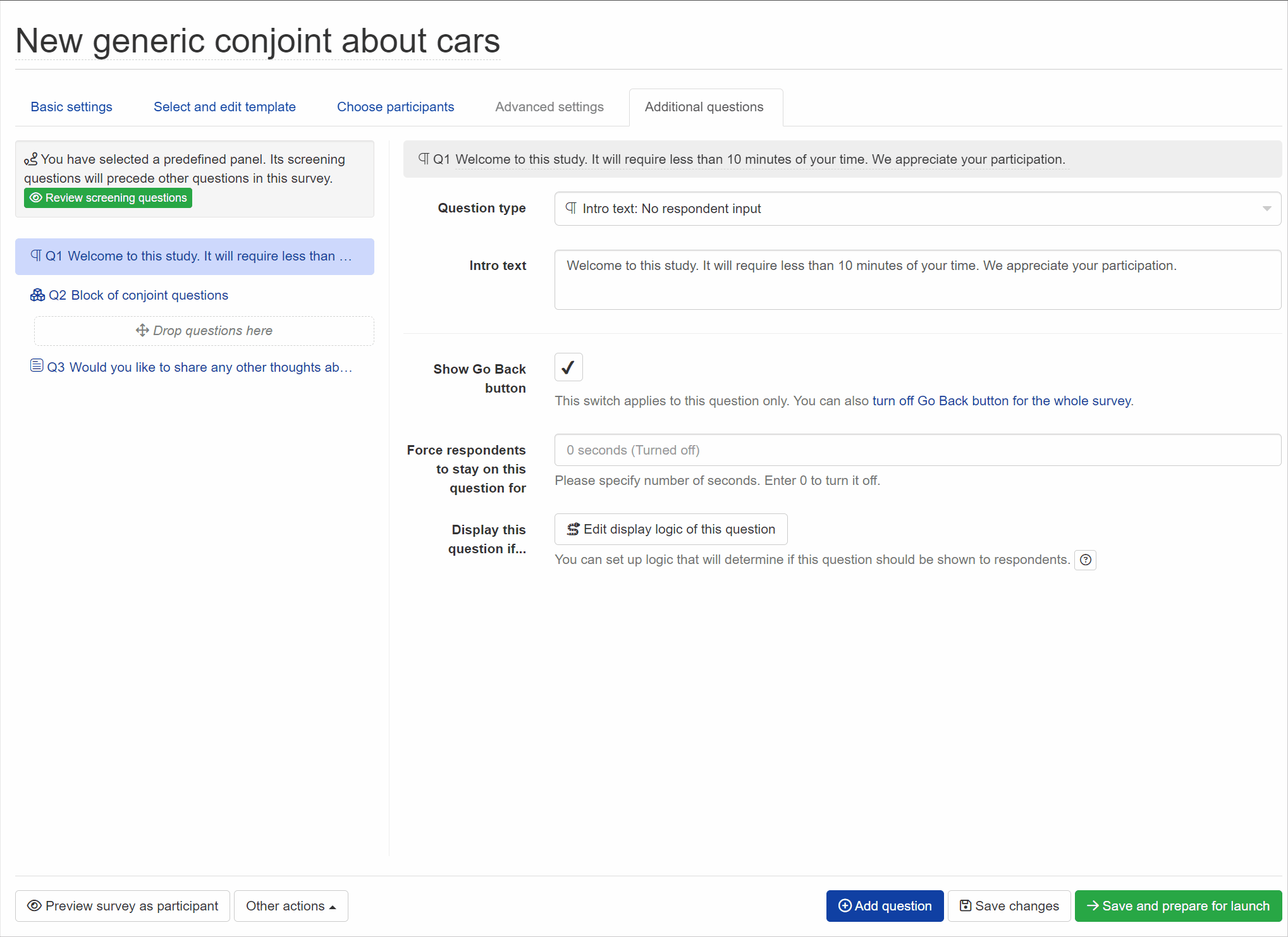This screenshot has height=937, width=1288.
Task: Click Review screening questions button
Action: (108, 198)
